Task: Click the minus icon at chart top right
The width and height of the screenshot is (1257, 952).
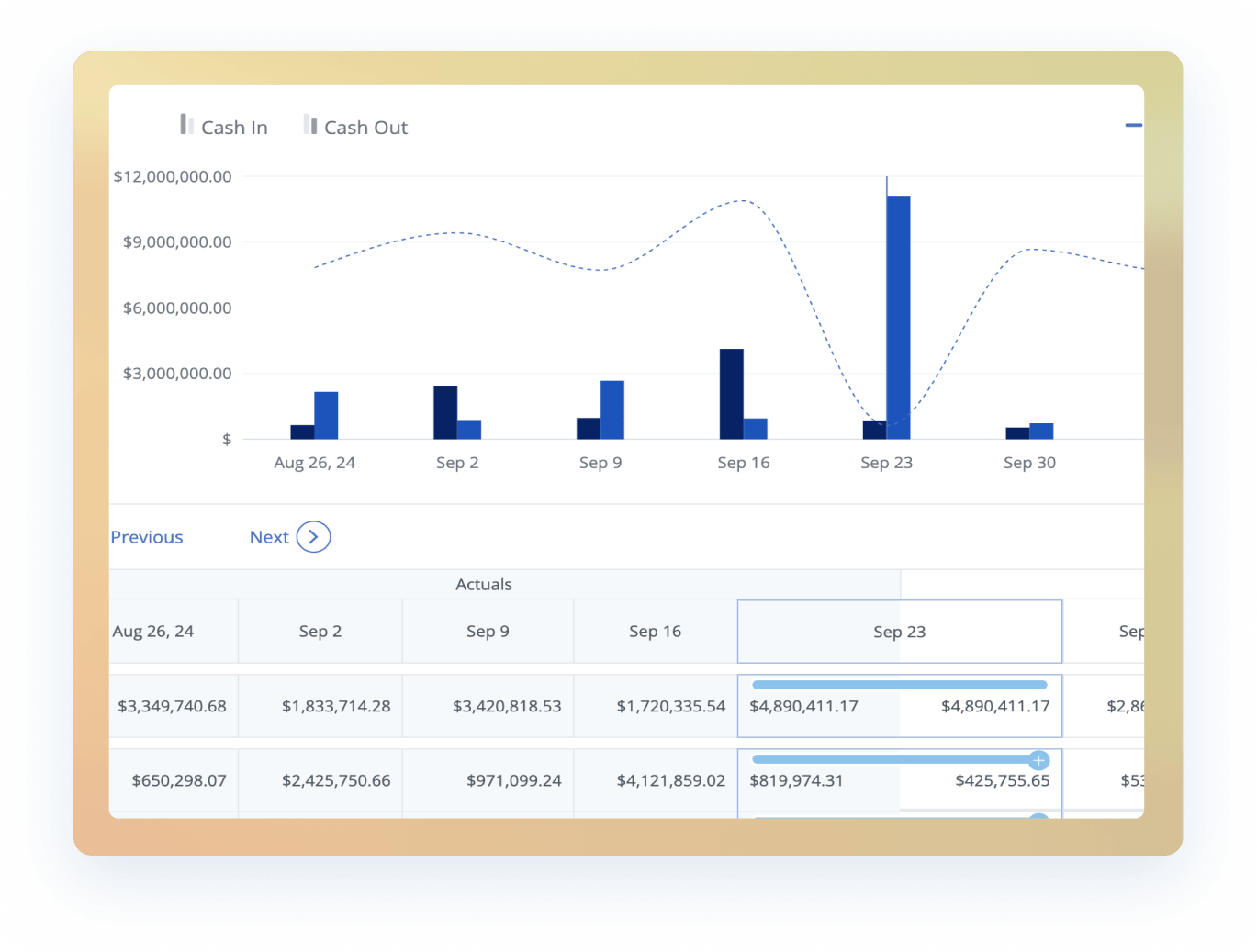Action: click(1133, 125)
